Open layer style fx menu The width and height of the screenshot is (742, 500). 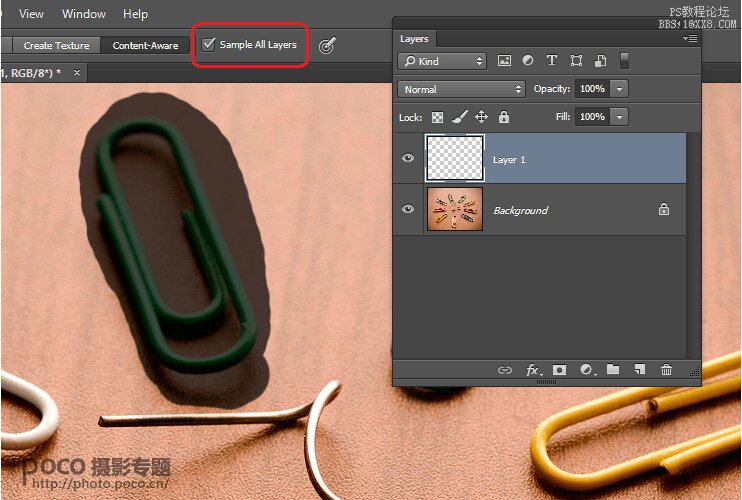tap(534, 370)
